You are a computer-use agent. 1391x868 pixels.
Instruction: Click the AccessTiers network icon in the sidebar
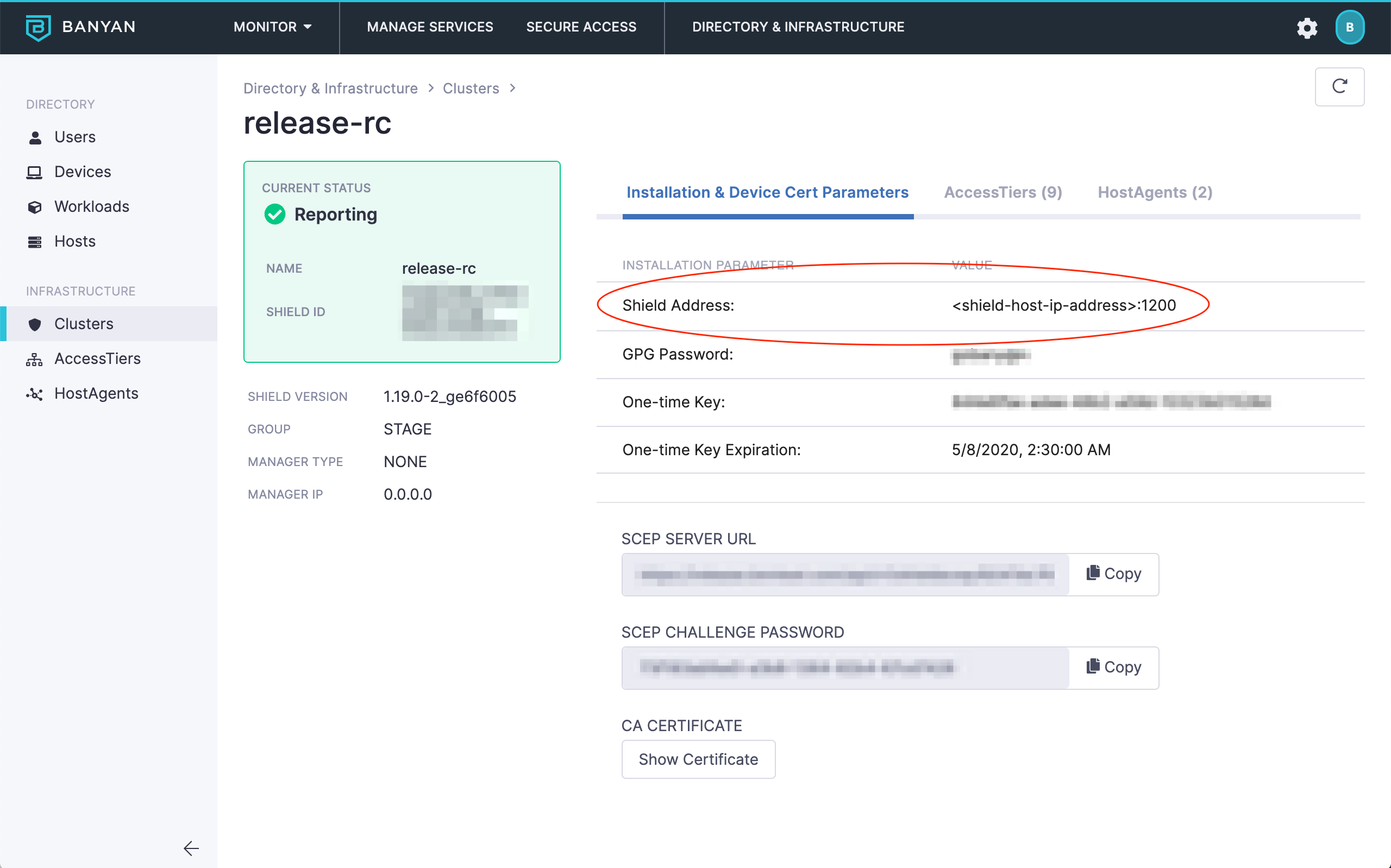tap(34, 360)
